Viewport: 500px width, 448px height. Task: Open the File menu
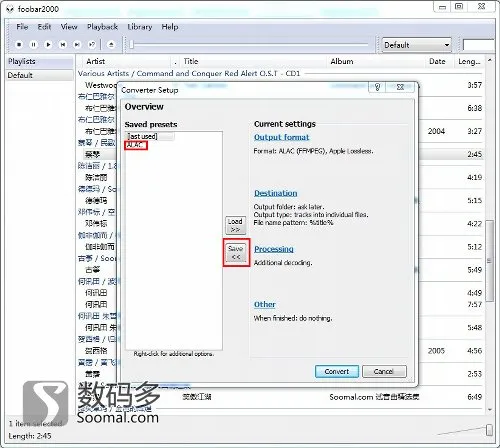click(x=22, y=27)
